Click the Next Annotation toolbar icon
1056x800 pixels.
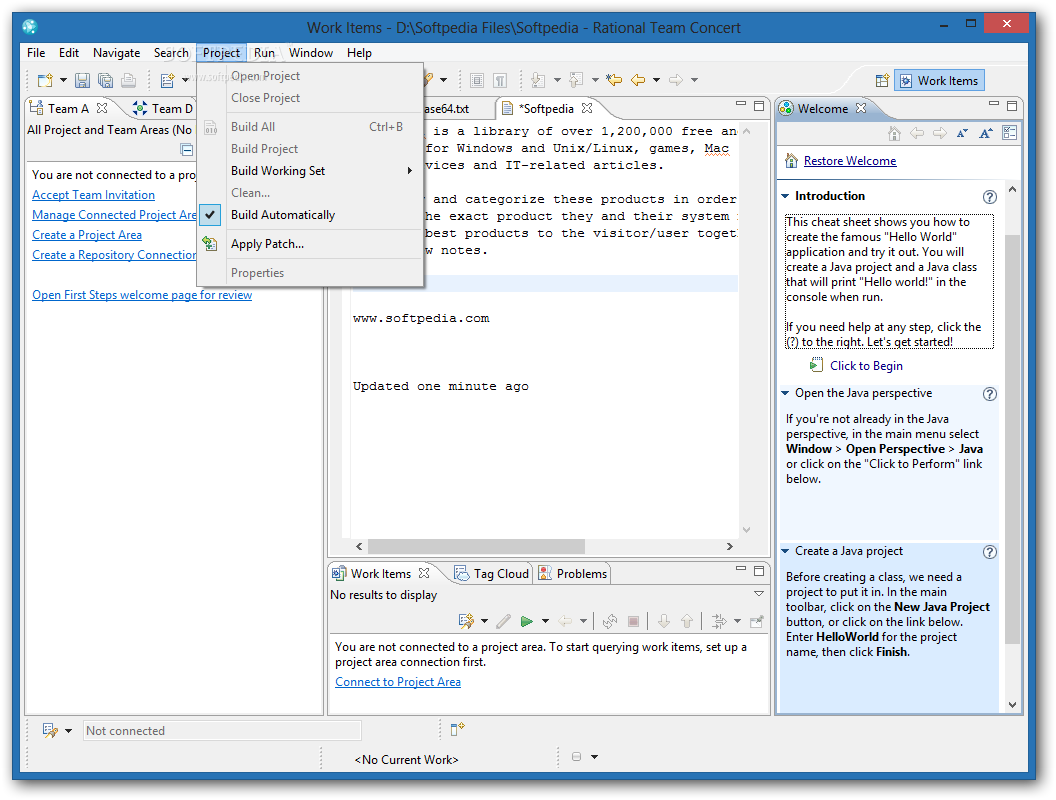pyautogui.click(x=538, y=80)
